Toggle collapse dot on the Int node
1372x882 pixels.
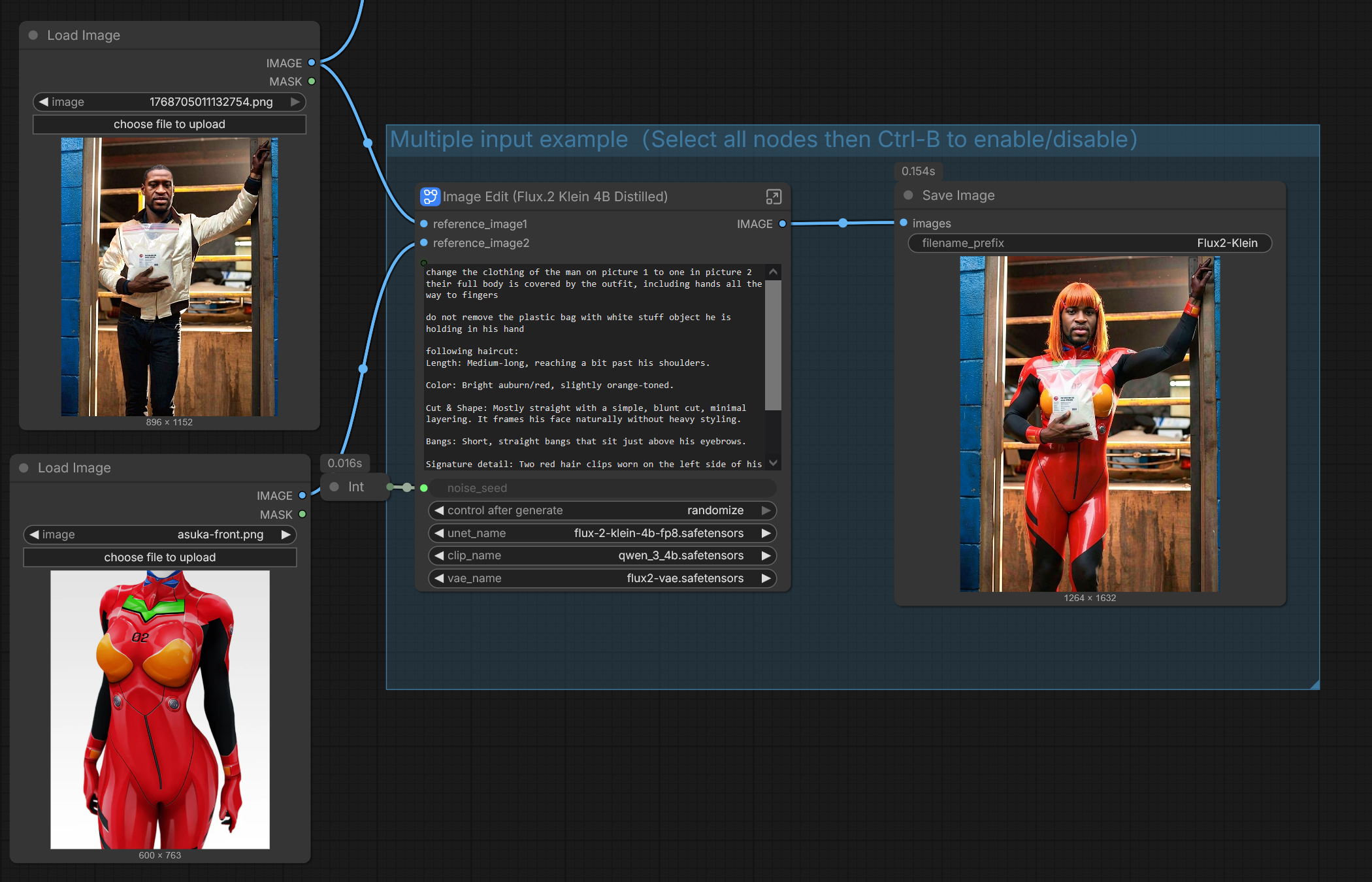coord(335,487)
